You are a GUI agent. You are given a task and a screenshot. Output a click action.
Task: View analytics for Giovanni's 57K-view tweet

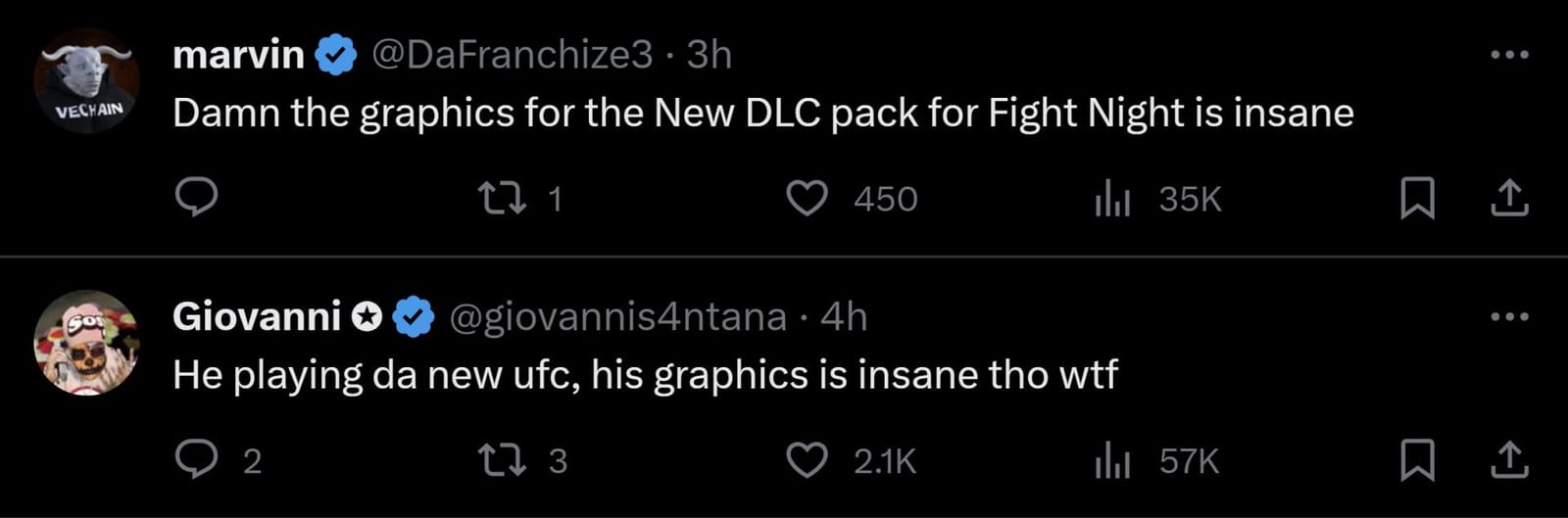click(x=1112, y=459)
